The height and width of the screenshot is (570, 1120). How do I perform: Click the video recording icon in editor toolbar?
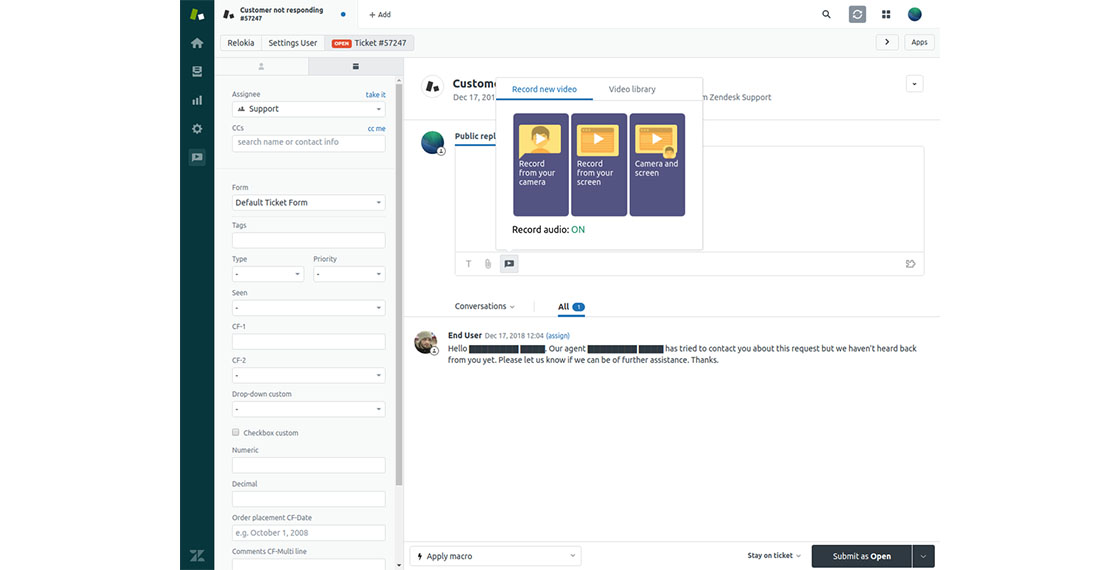[509, 264]
